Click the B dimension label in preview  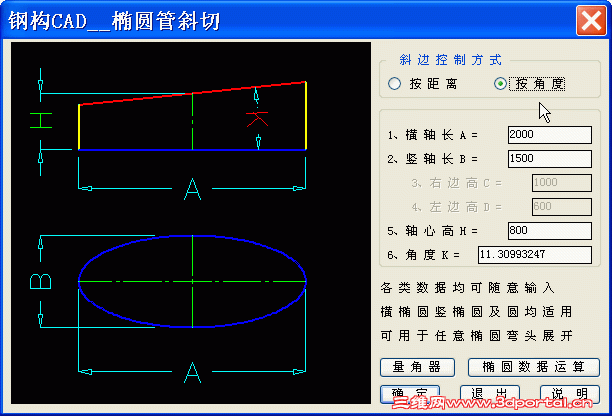pos(41,281)
